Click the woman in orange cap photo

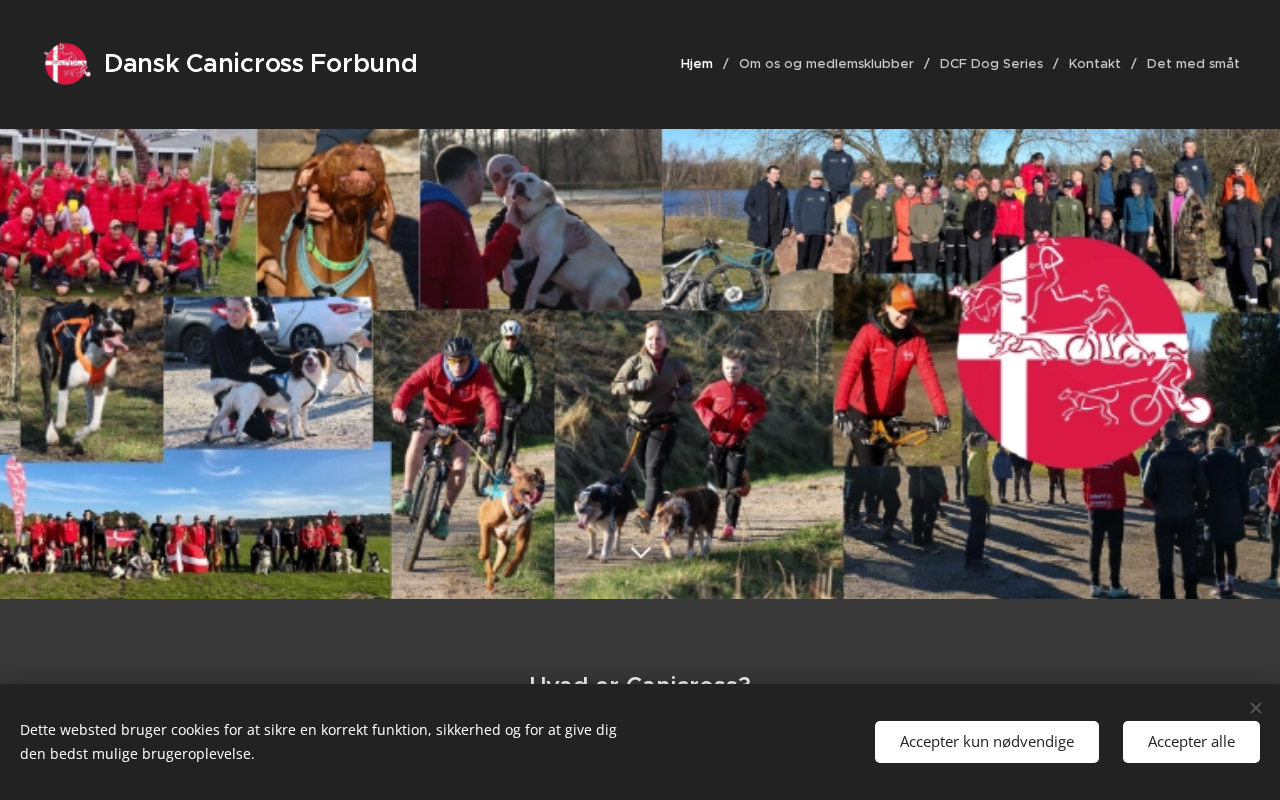coord(895,370)
